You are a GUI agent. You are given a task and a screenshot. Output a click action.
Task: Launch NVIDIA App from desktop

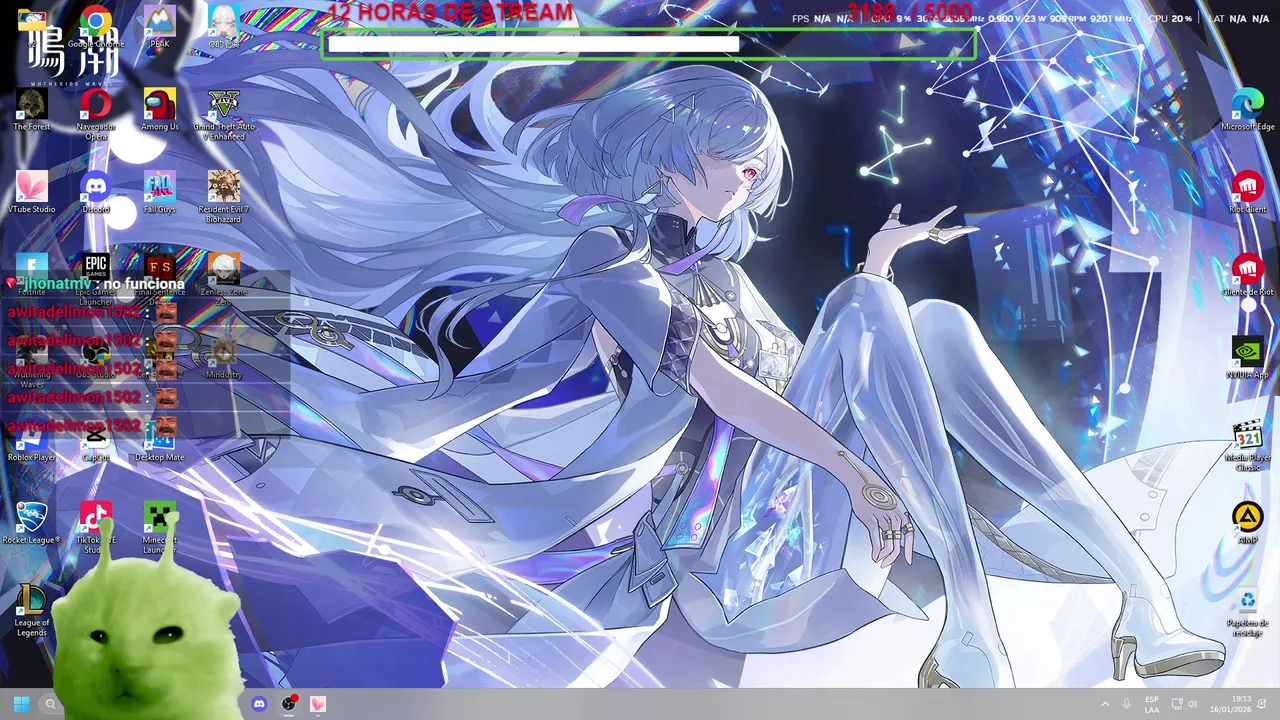pos(1248,357)
